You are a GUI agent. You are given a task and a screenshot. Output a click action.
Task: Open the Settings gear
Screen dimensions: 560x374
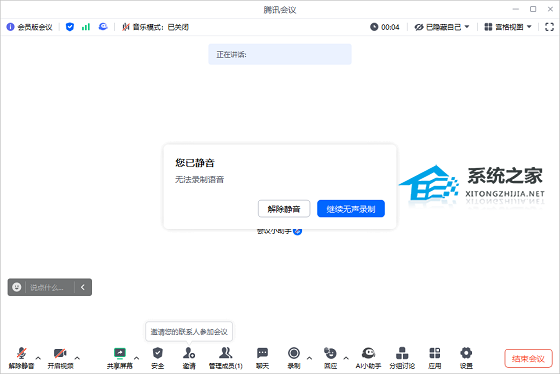(466, 357)
